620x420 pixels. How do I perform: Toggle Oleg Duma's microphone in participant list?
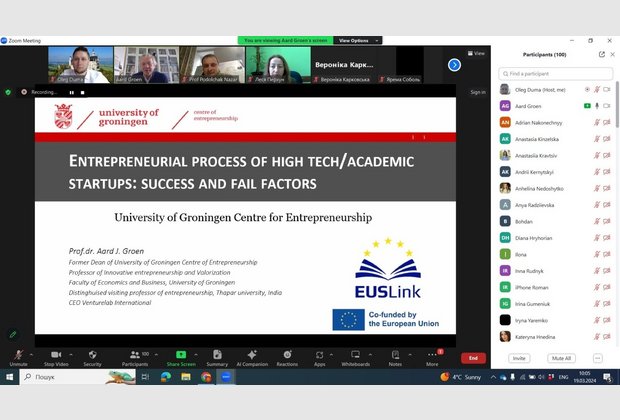tap(597, 90)
